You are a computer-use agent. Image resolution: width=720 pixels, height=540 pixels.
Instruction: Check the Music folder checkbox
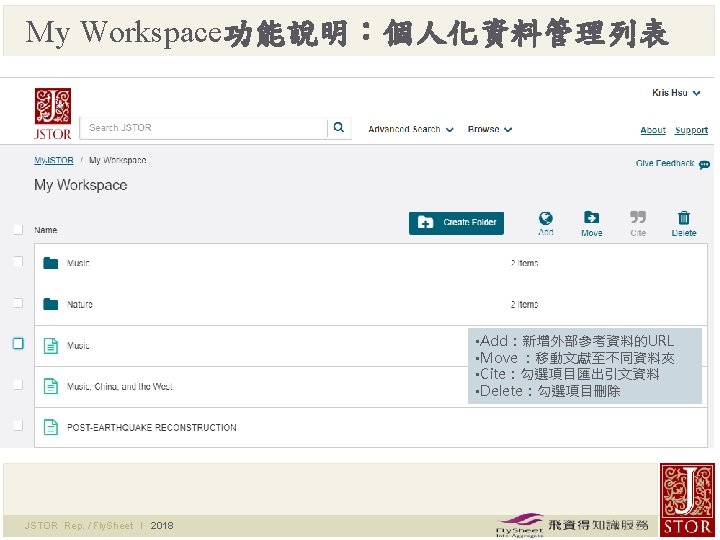[18, 261]
